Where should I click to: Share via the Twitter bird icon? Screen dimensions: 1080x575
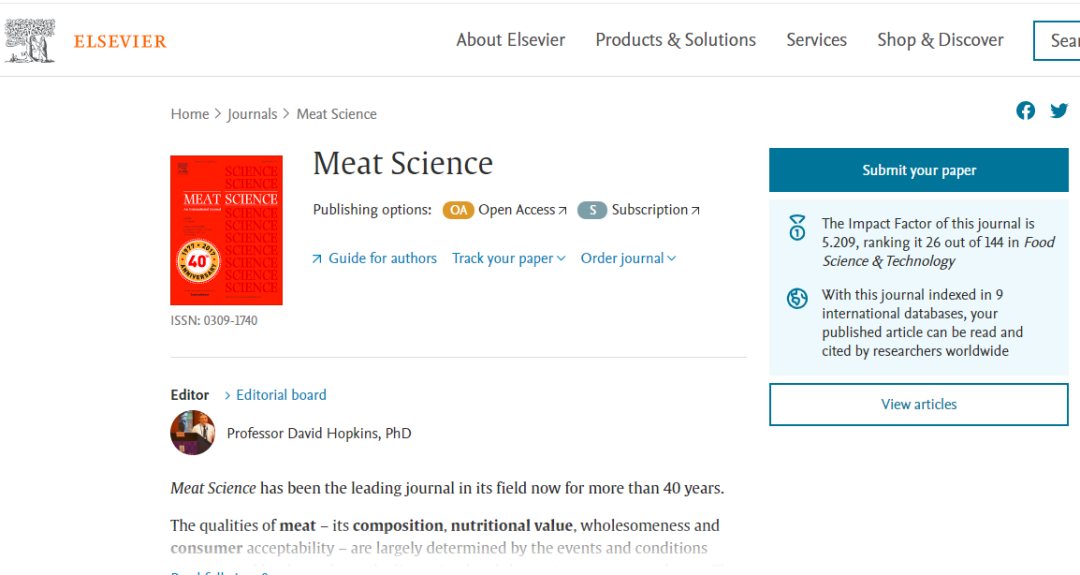(x=1059, y=111)
